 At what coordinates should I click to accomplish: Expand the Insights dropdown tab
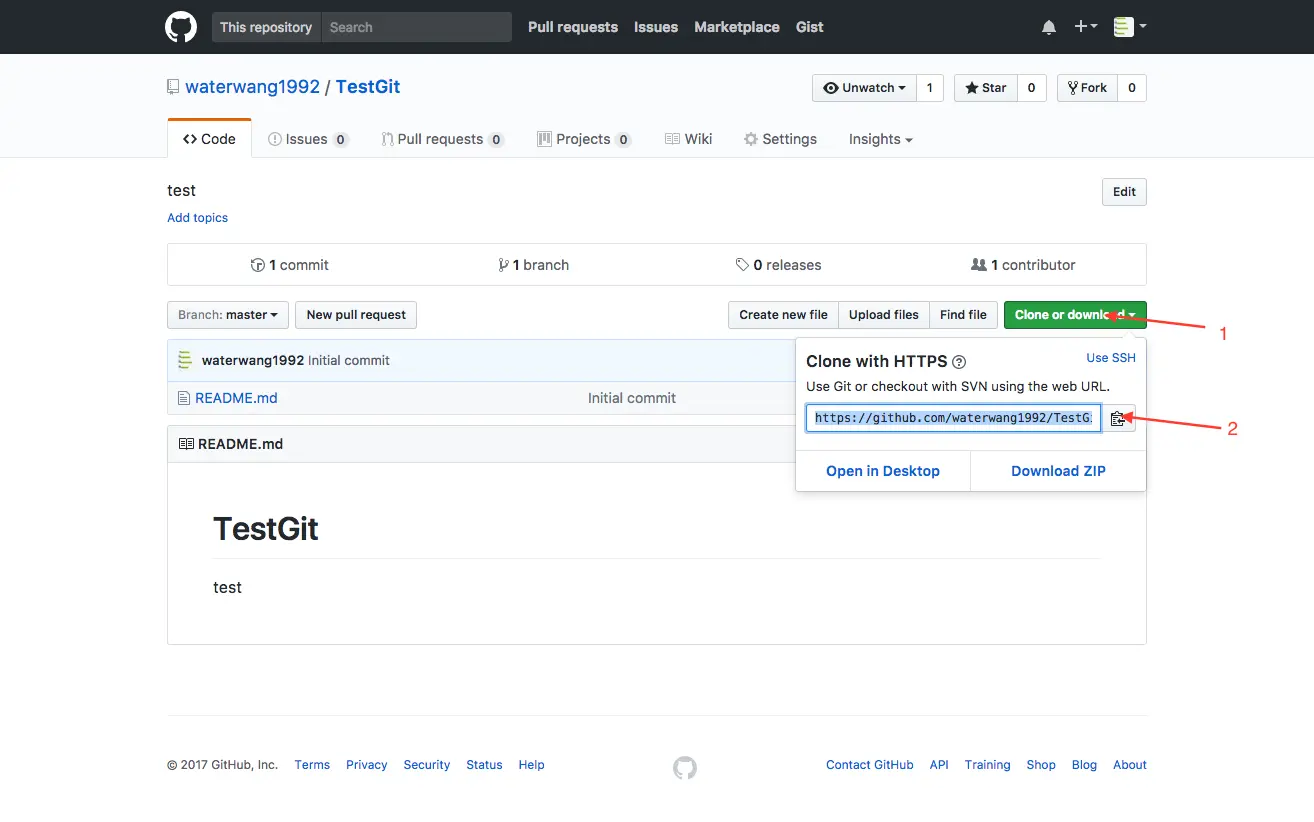tap(881, 139)
